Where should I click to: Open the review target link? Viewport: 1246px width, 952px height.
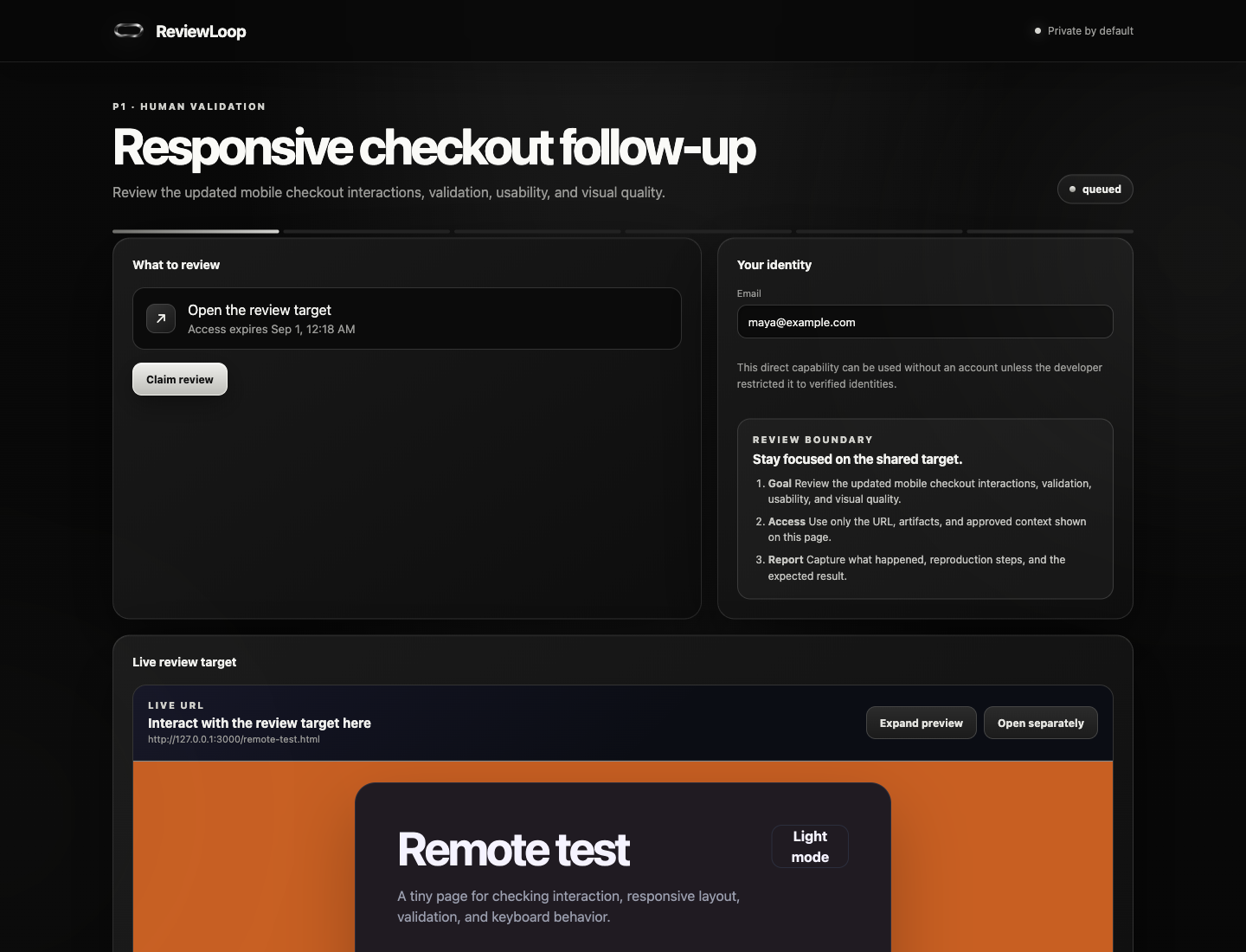click(x=407, y=318)
